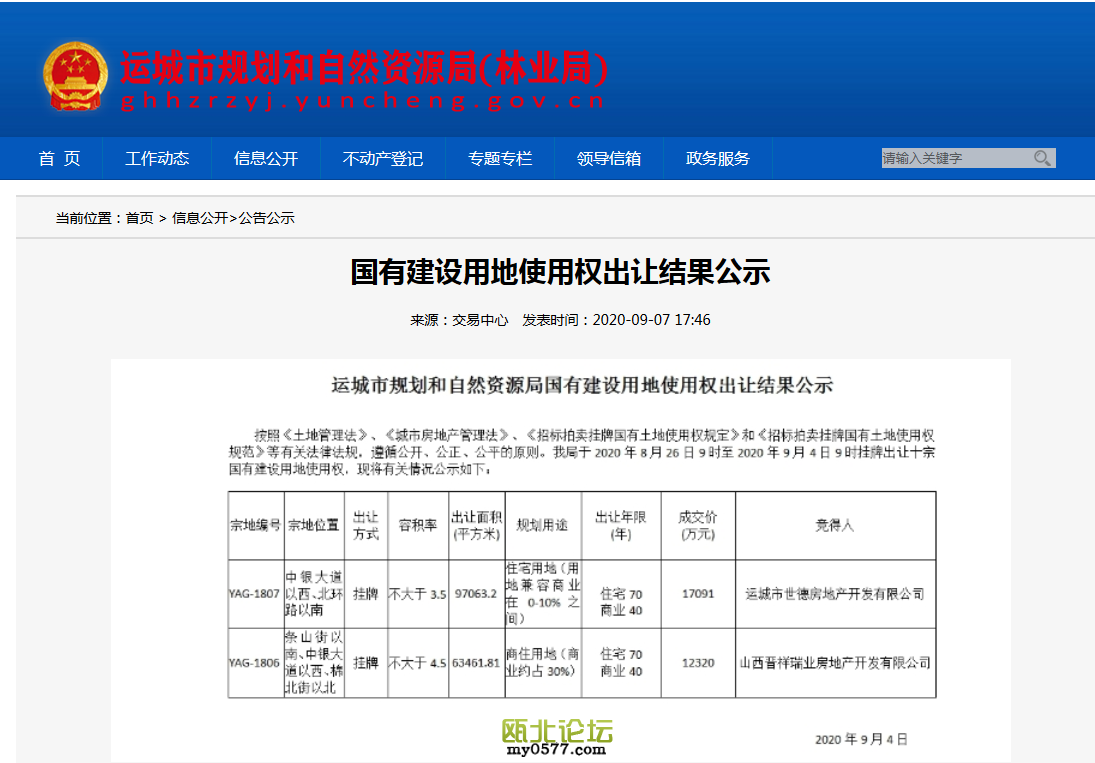The height and width of the screenshot is (763, 1095).
Task: Click the 瓯北论坛 watermark logo
Action: 557,738
